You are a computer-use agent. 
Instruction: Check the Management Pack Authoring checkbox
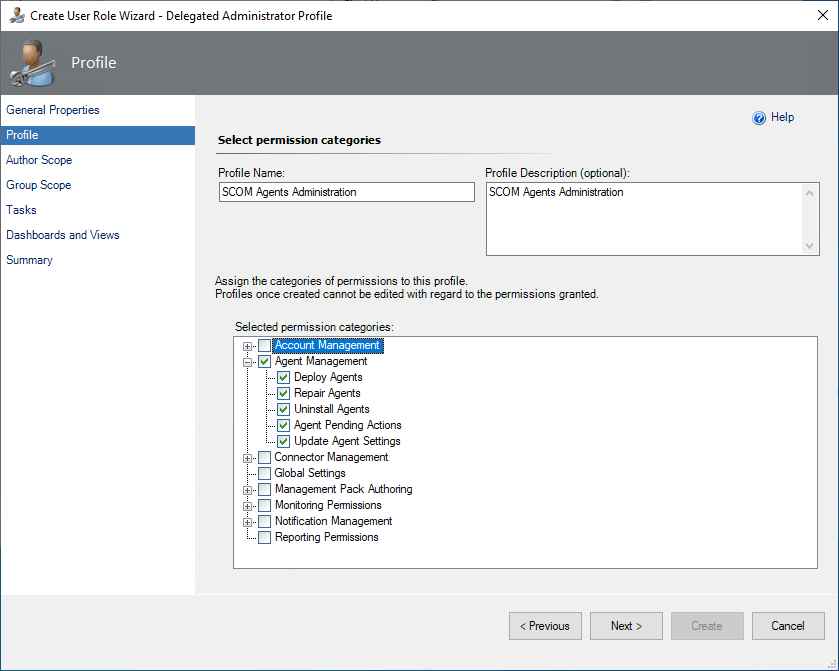(x=264, y=490)
